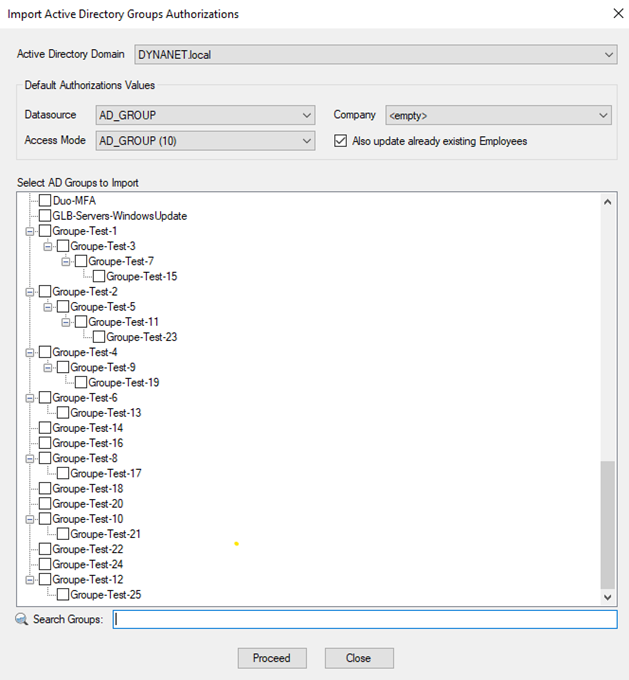Click the search magnifier icon beside Search Groups
This screenshot has height=680, width=629.
point(22,620)
